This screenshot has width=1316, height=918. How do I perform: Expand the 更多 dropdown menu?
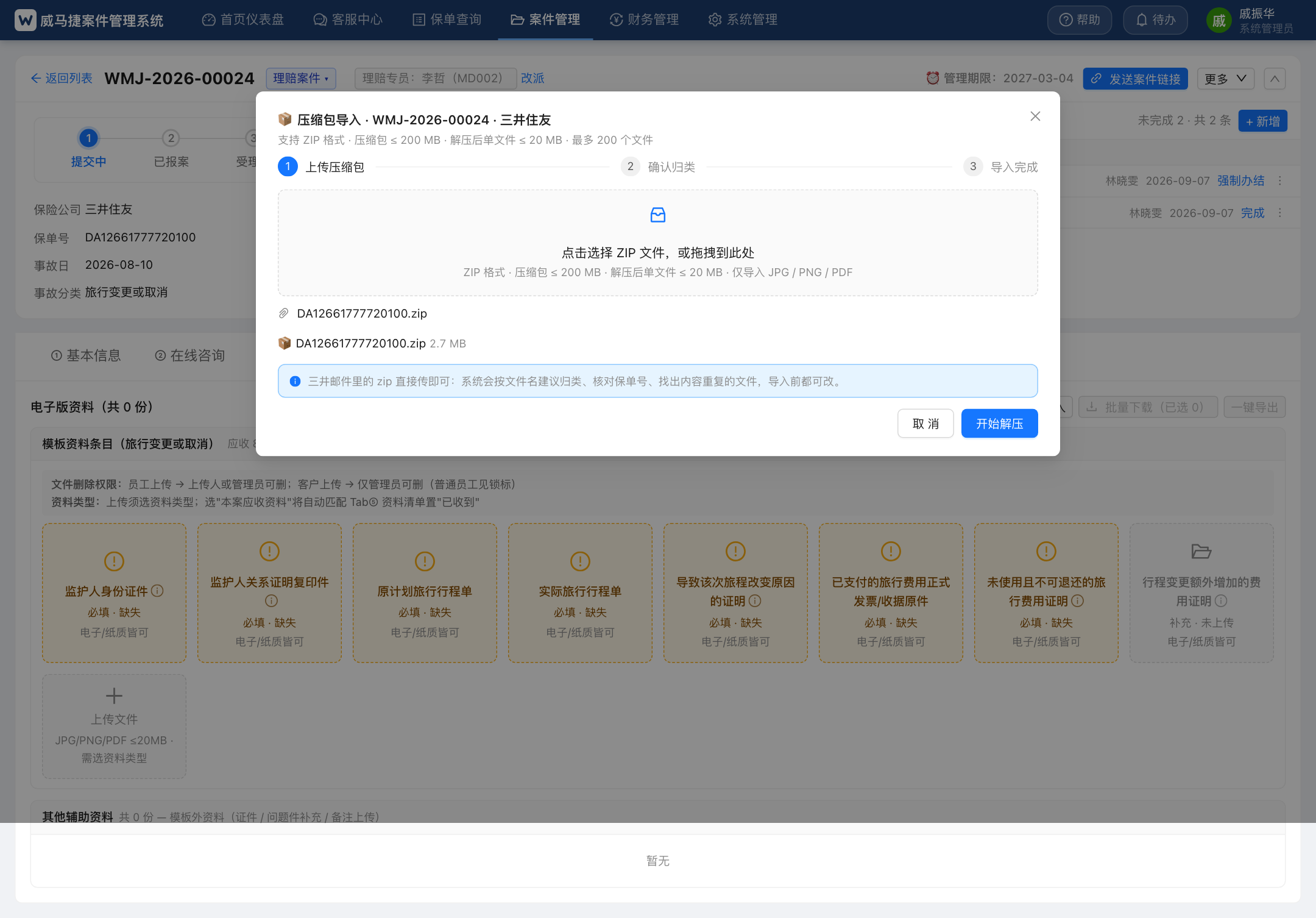point(1226,79)
